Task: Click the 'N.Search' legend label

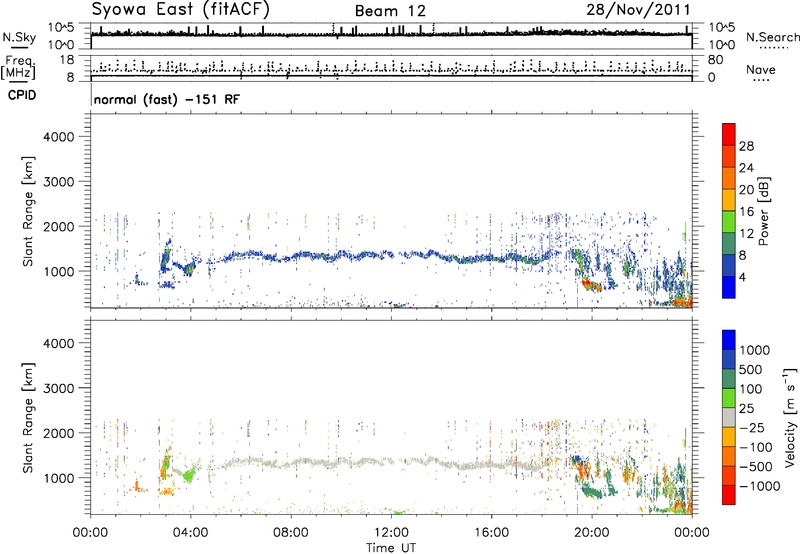Action: coord(772,37)
